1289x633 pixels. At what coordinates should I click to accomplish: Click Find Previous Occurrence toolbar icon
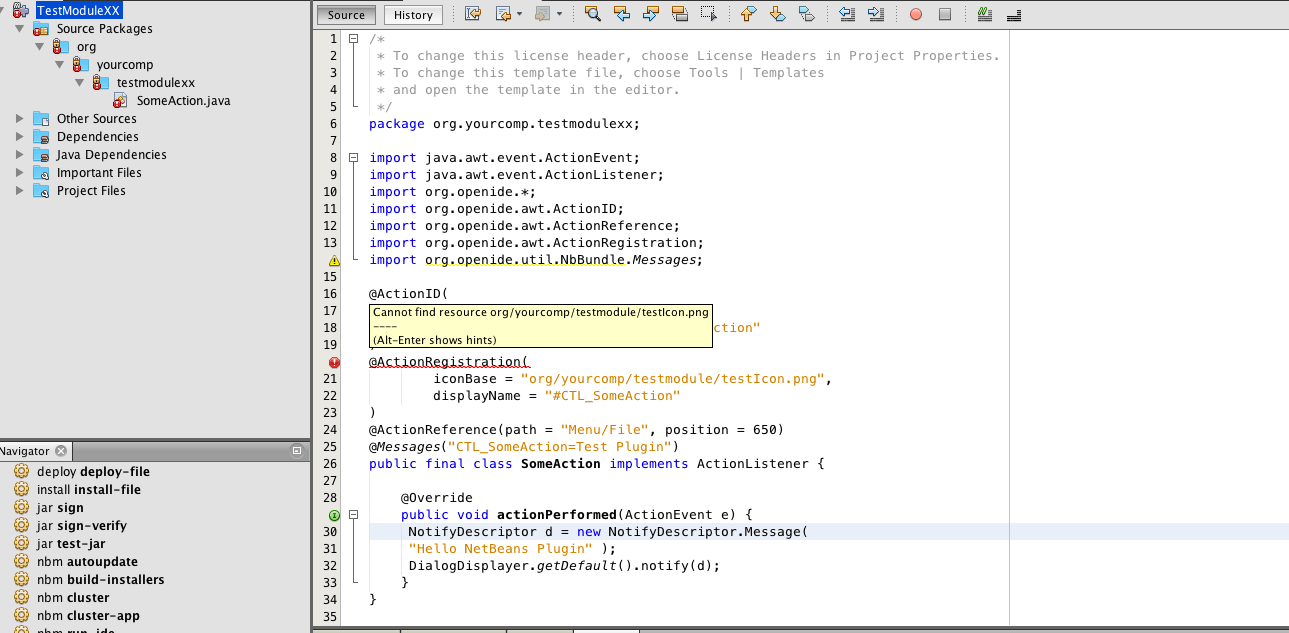(x=622, y=14)
